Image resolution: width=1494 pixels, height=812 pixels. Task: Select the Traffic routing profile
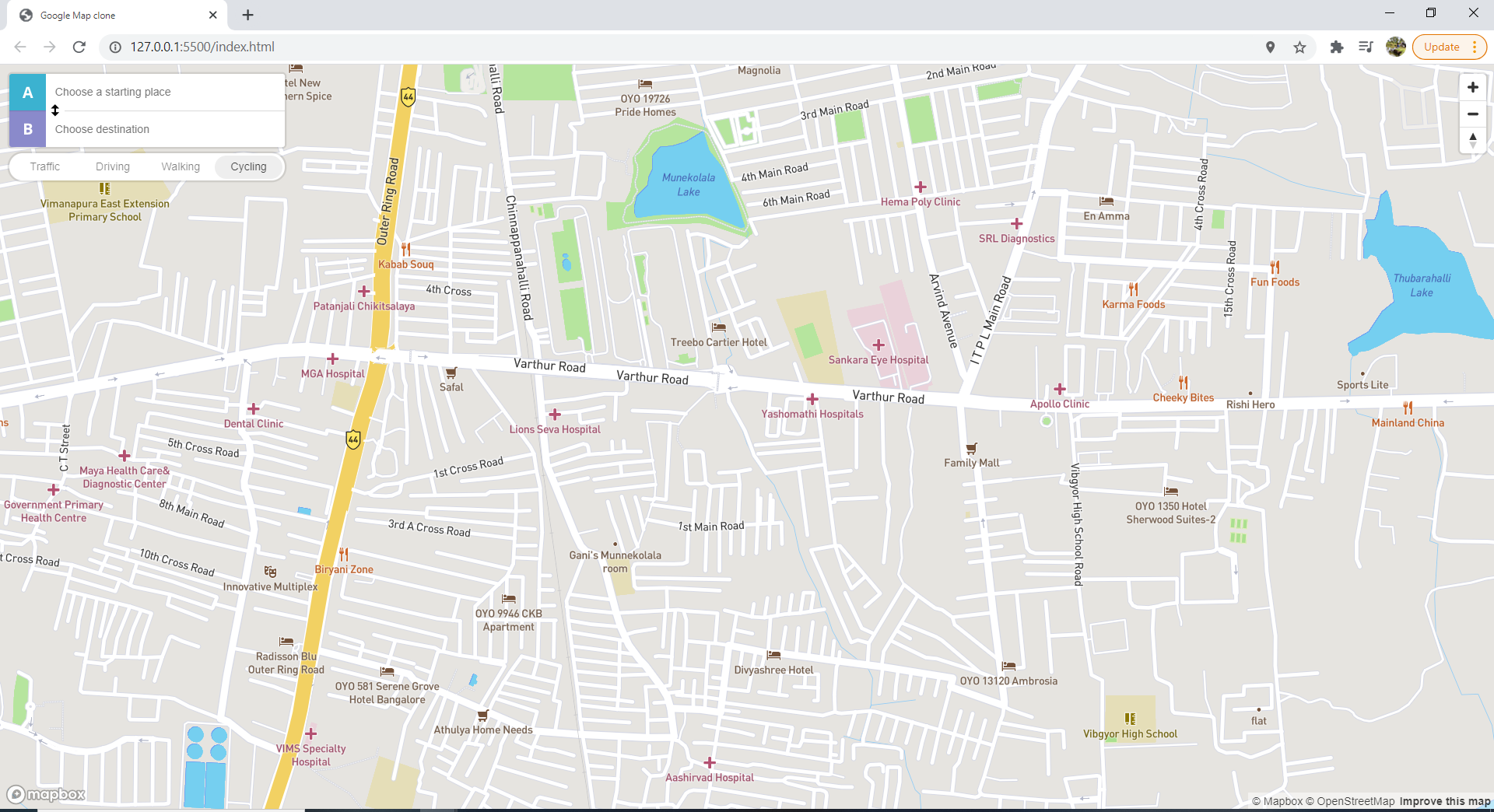pos(45,166)
